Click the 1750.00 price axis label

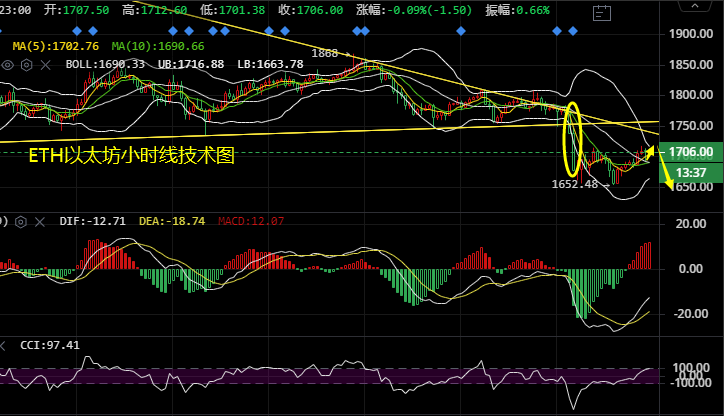coord(691,126)
